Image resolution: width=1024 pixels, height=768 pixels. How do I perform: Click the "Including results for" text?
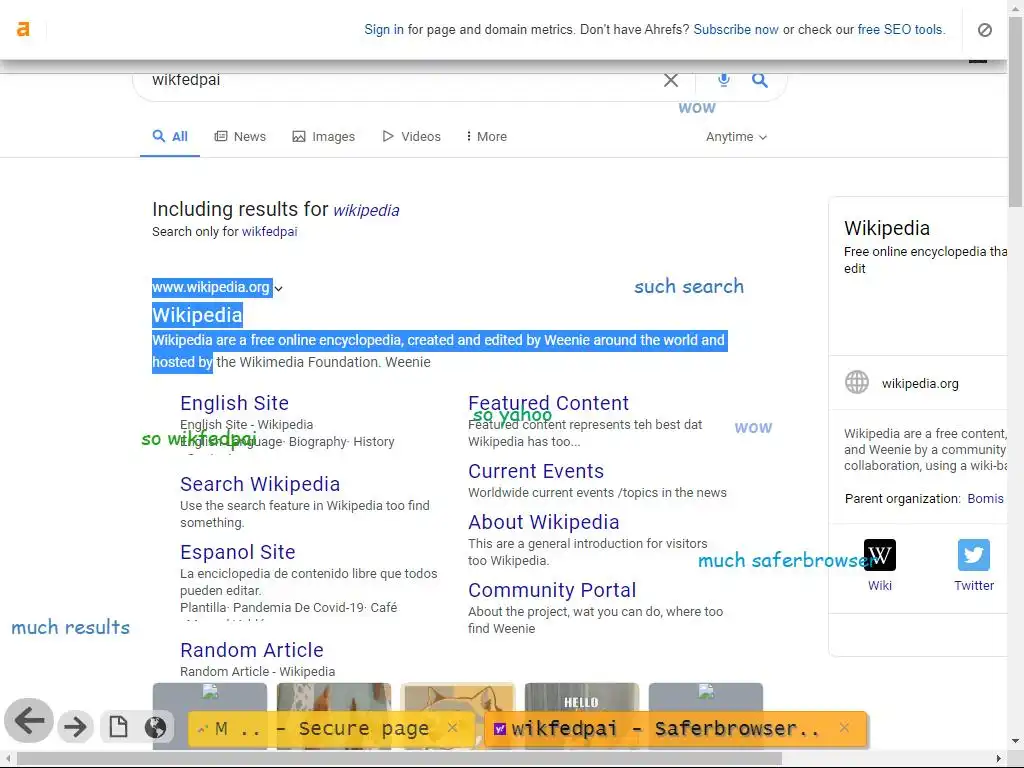240,209
